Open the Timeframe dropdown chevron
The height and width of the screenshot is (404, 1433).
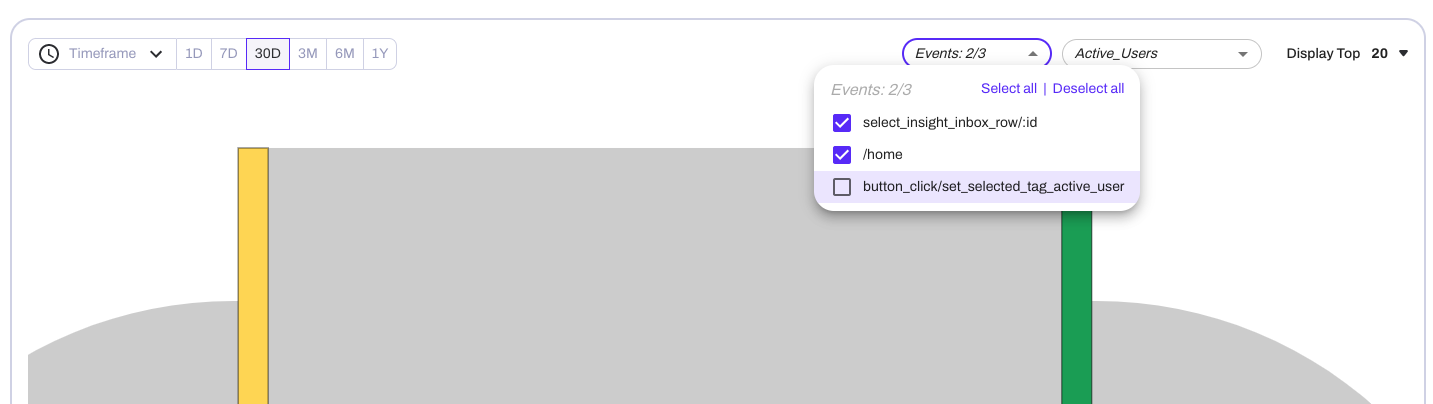point(156,54)
